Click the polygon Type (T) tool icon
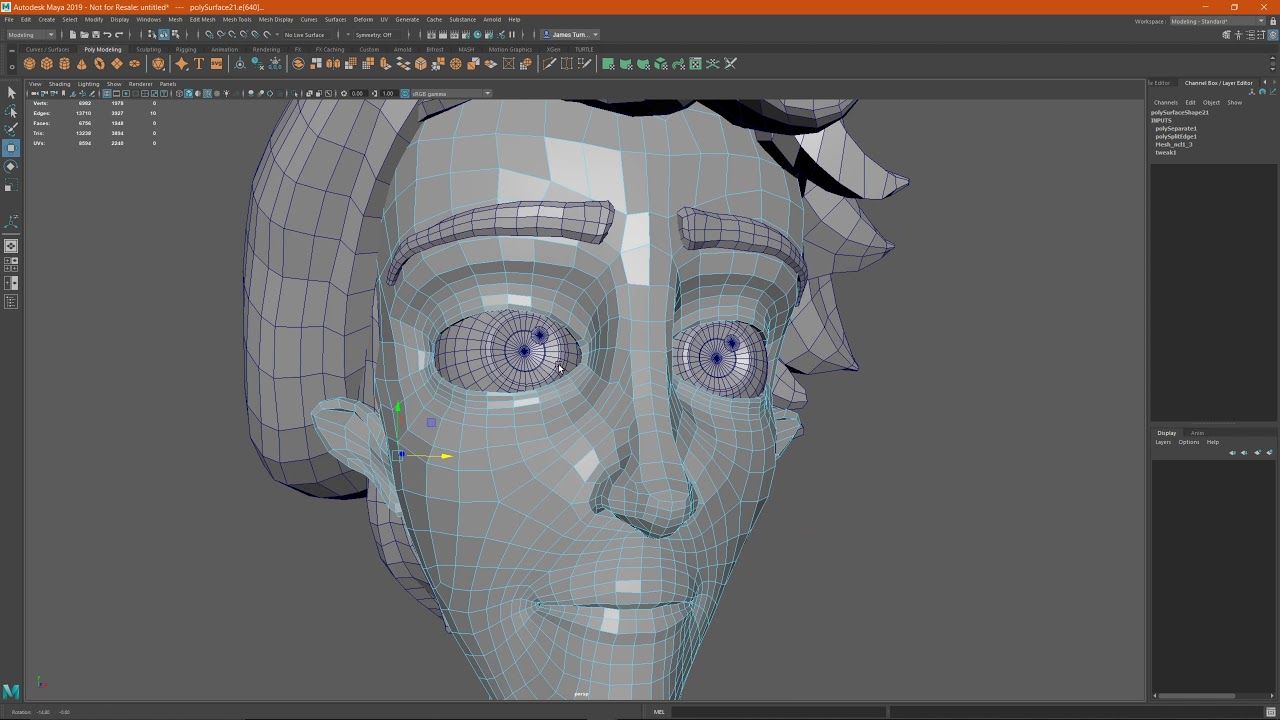The height and width of the screenshot is (720, 1280). coord(198,64)
